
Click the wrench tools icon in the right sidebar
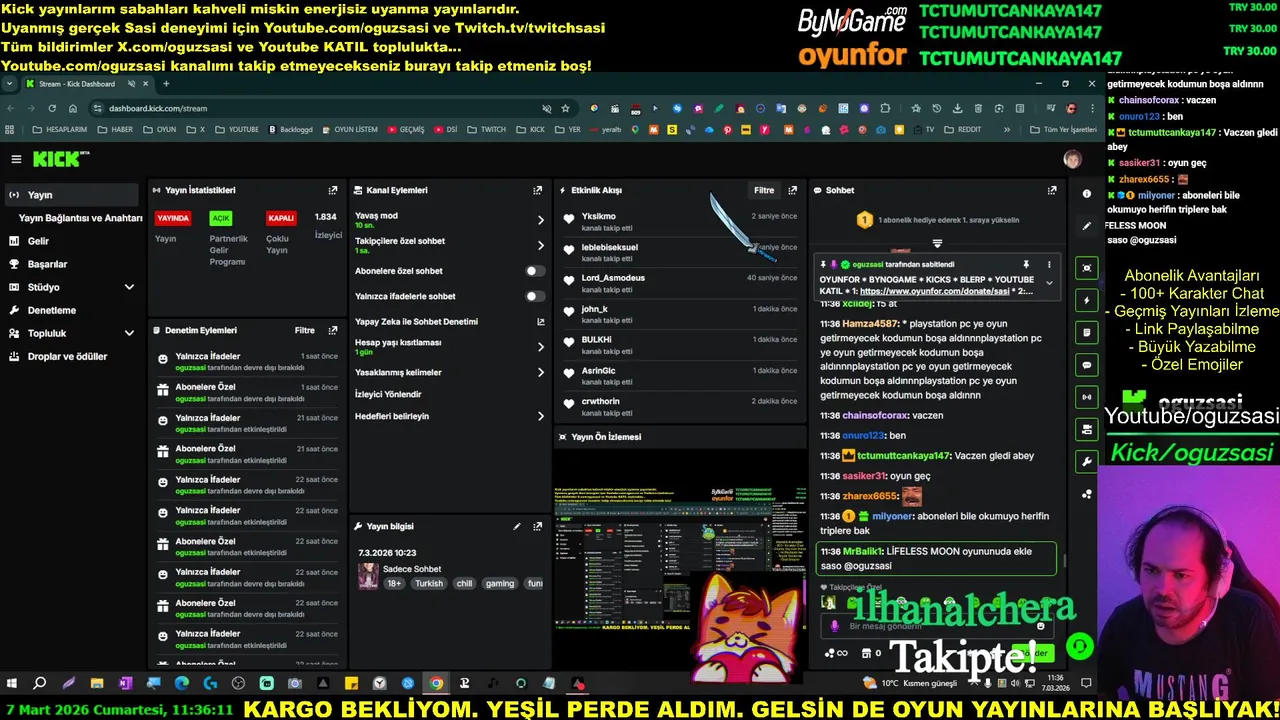click(1087, 462)
